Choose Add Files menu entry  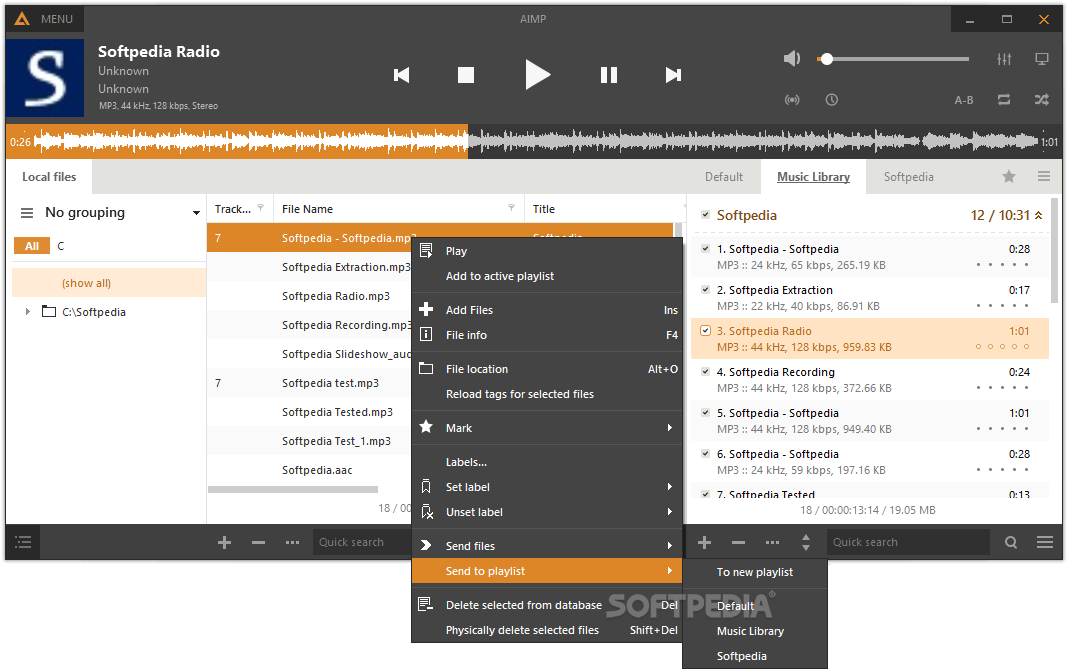point(547,310)
